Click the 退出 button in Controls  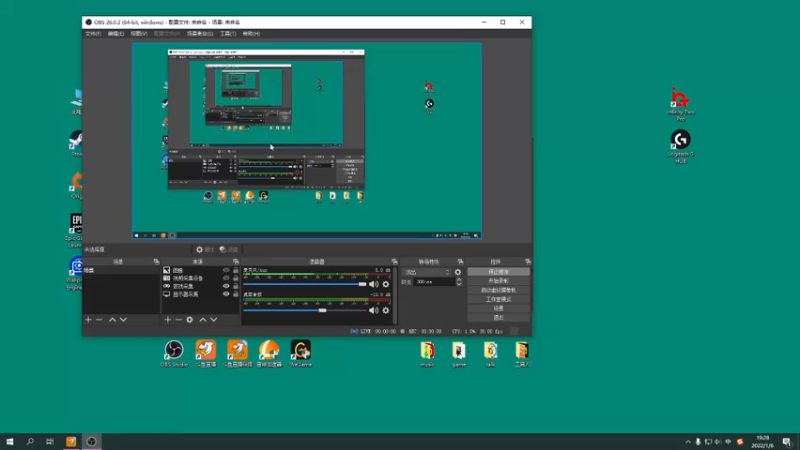tap(498, 317)
